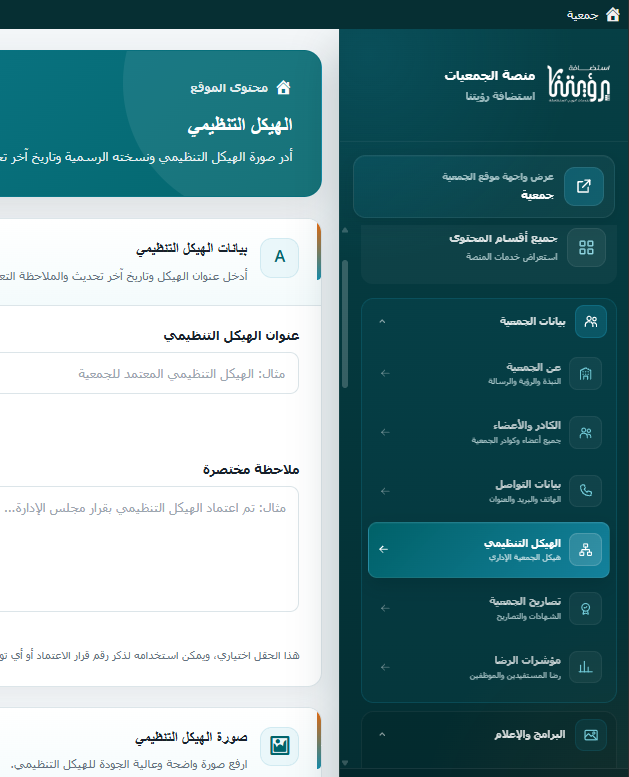Focus the ملاحظة مختصرة text area
Image resolution: width=629 pixels, height=777 pixels.
[149, 549]
